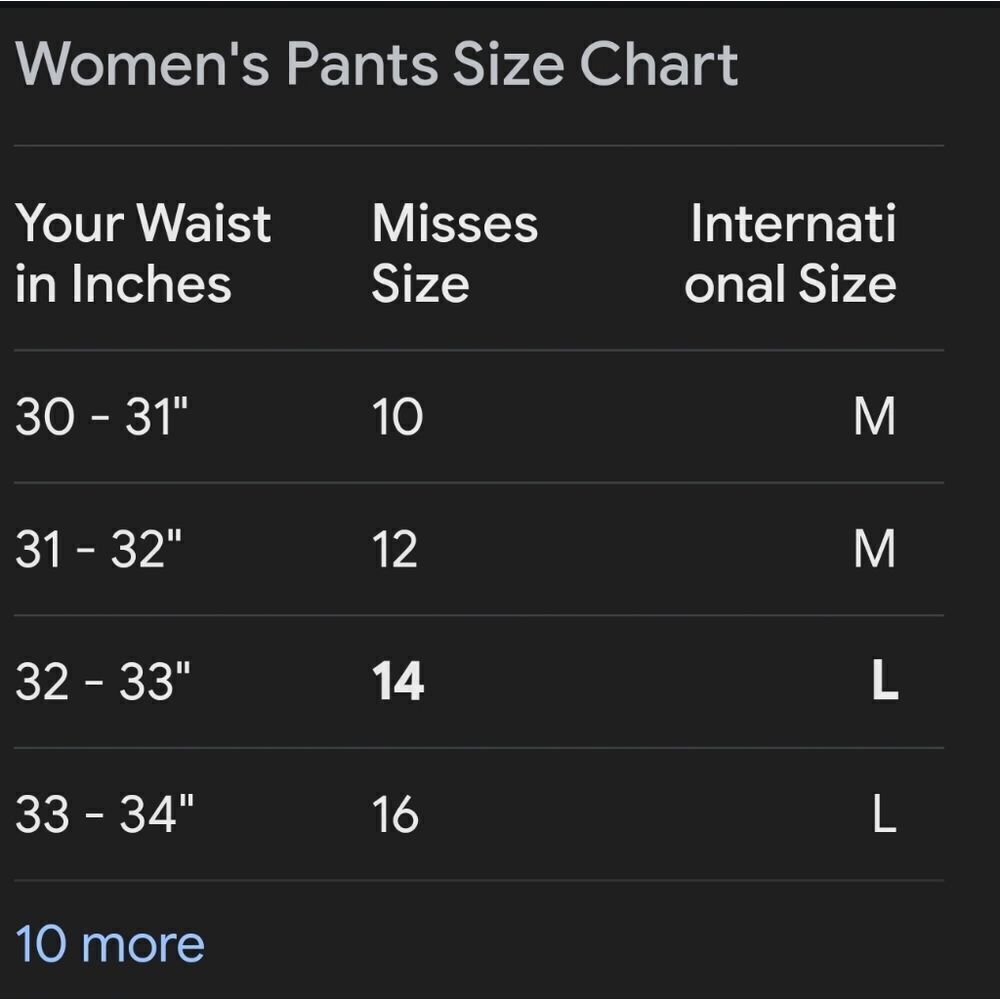
Task: Select the 33 - 34" waist cell
Action: [x=104, y=814]
